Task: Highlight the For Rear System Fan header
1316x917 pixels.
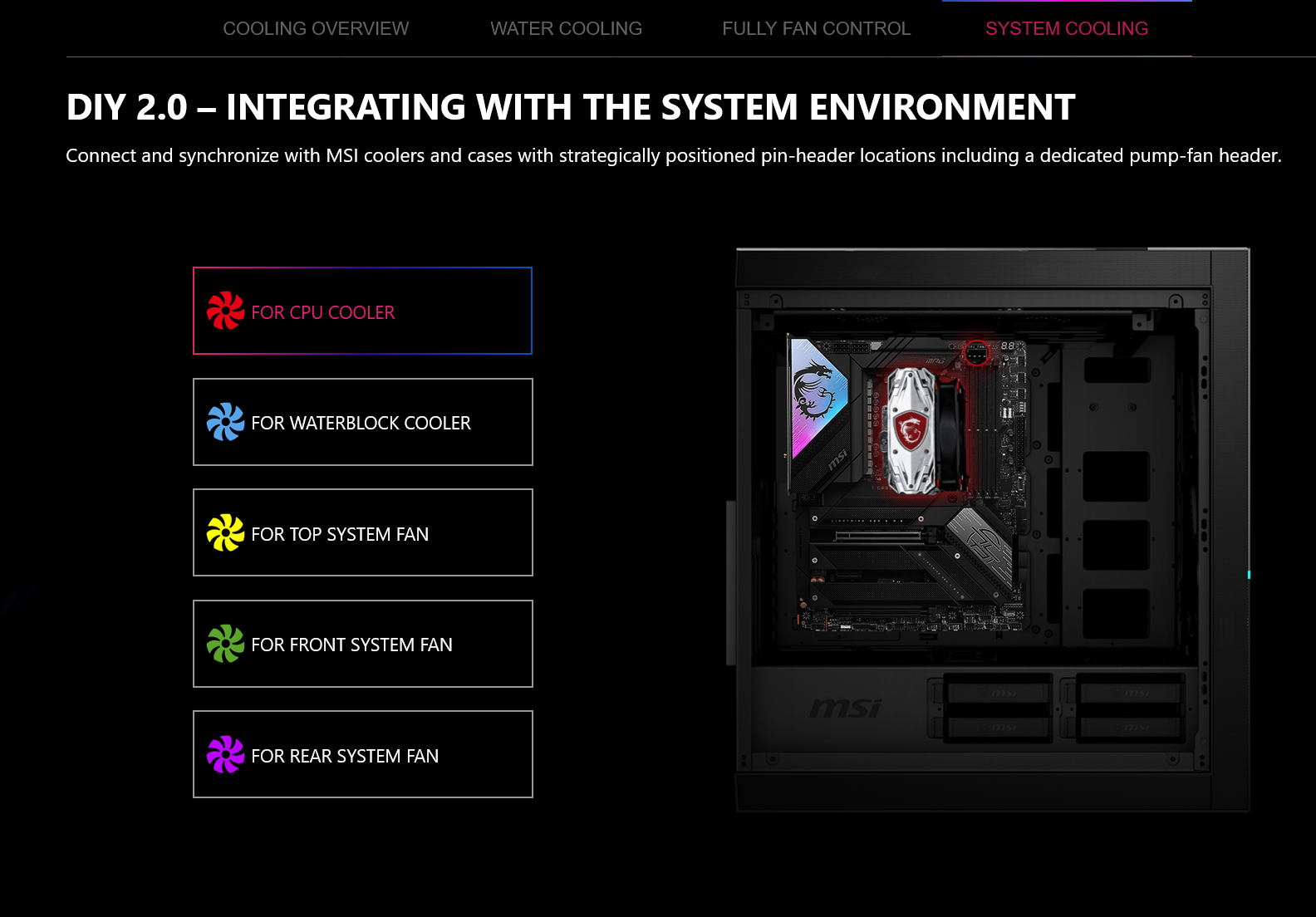Action: (362, 755)
